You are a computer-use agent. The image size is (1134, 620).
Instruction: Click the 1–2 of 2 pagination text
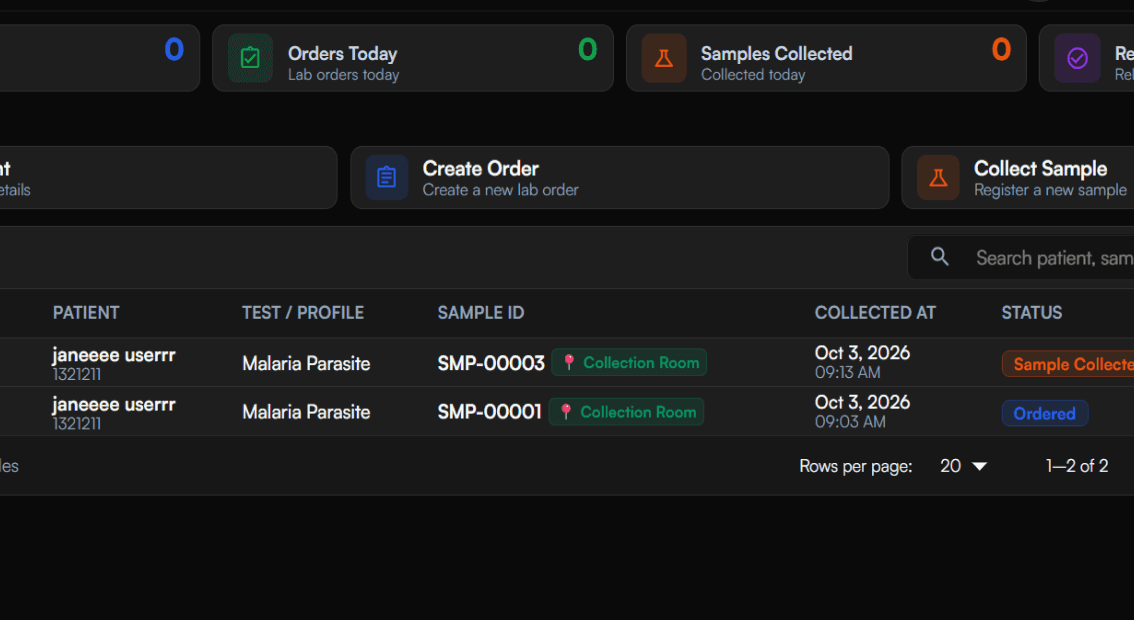[x=1077, y=466]
